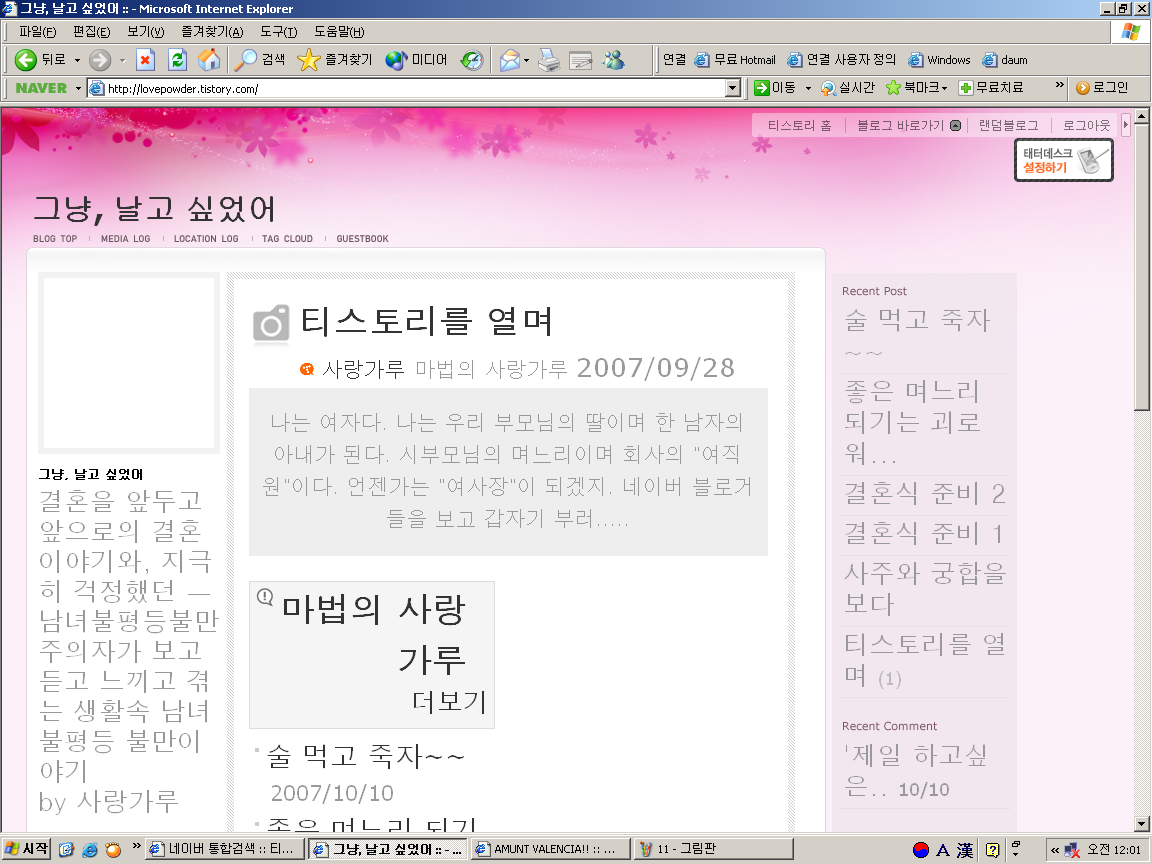Viewport: 1152px width, 864px height.
Task: Click 더보기 in 마법의 사랑가루 box
Action: [449, 702]
